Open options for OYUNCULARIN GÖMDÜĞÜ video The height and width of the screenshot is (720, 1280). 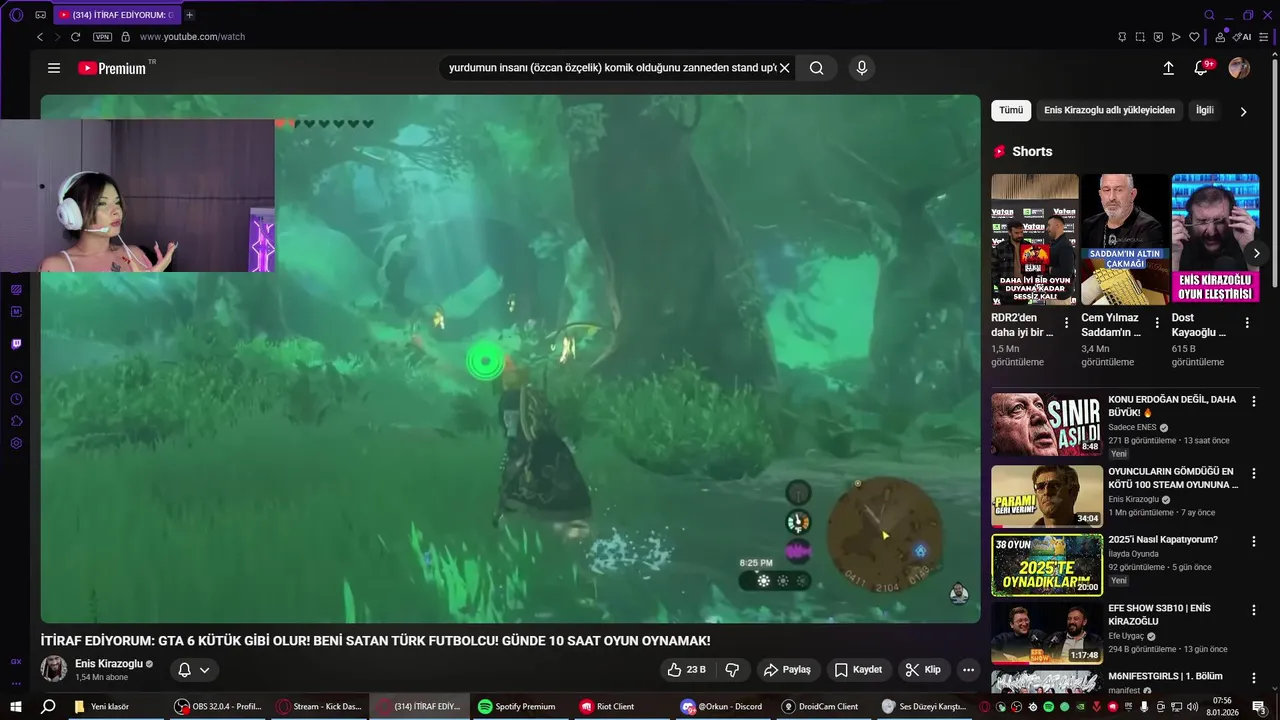1254,472
